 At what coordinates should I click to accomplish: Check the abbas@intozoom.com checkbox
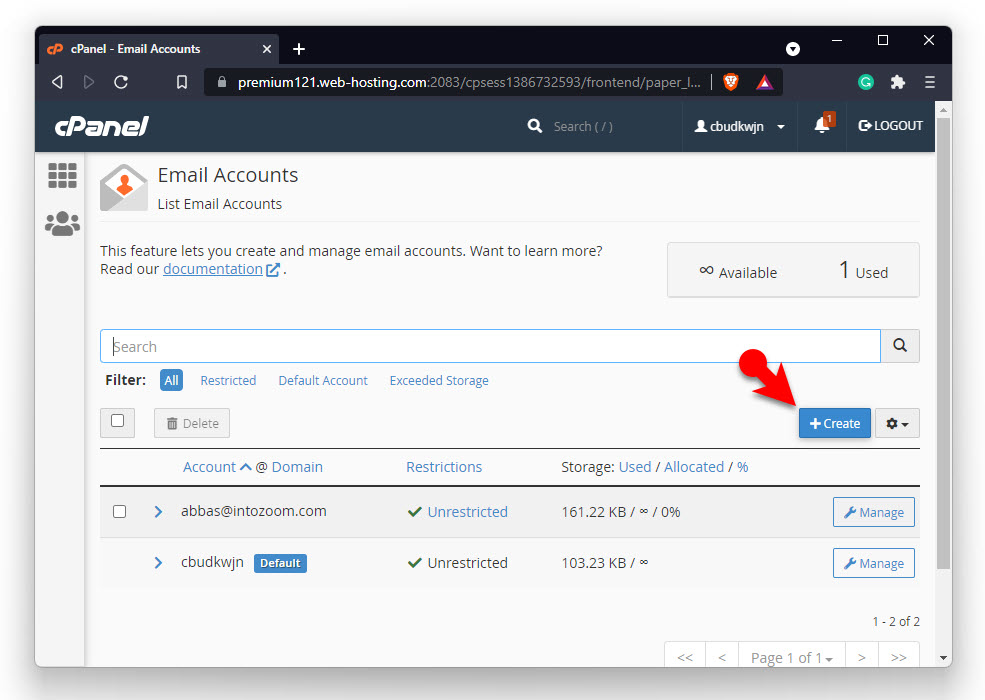pyautogui.click(x=119, y=511)
